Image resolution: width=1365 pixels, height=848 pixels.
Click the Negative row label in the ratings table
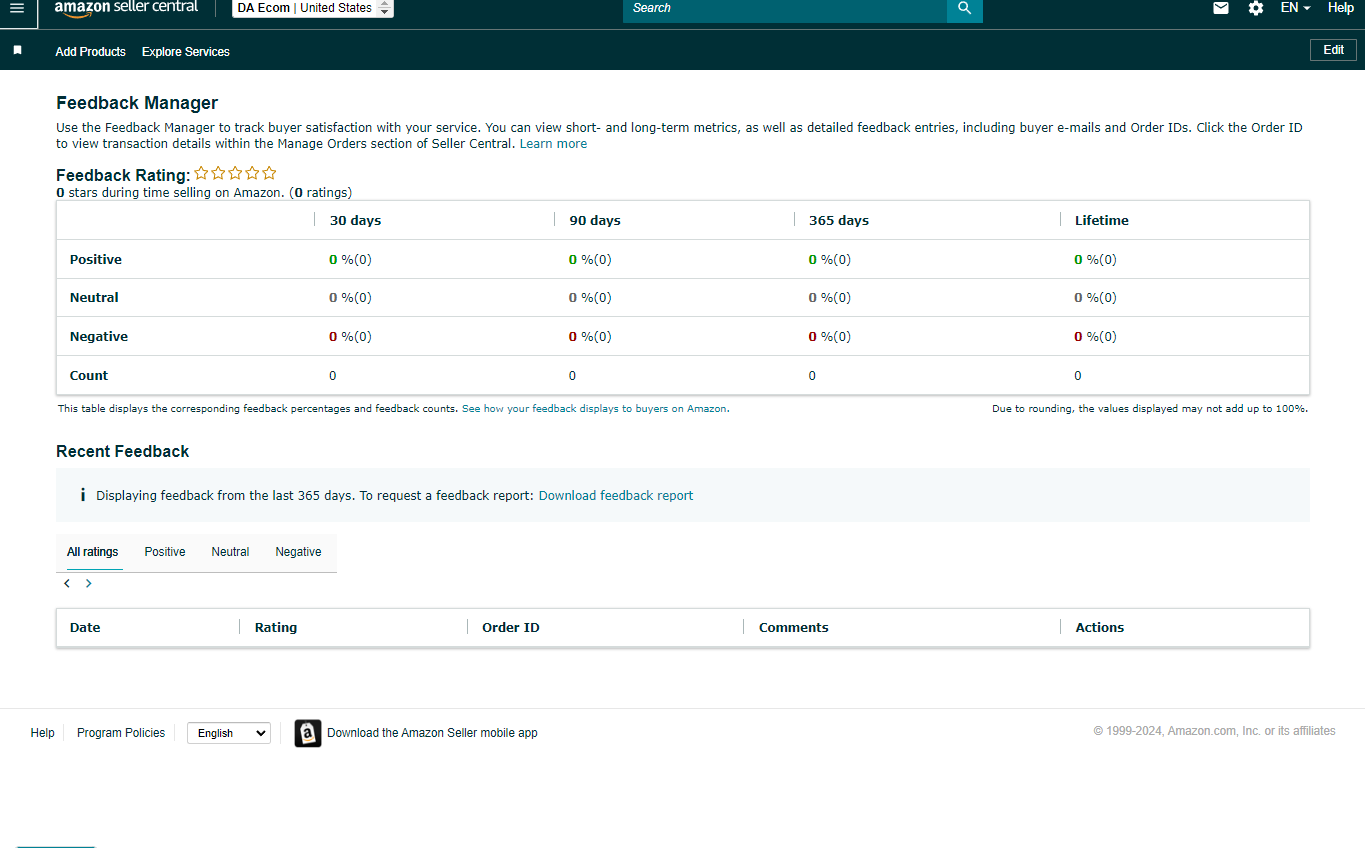coord(99,337)
